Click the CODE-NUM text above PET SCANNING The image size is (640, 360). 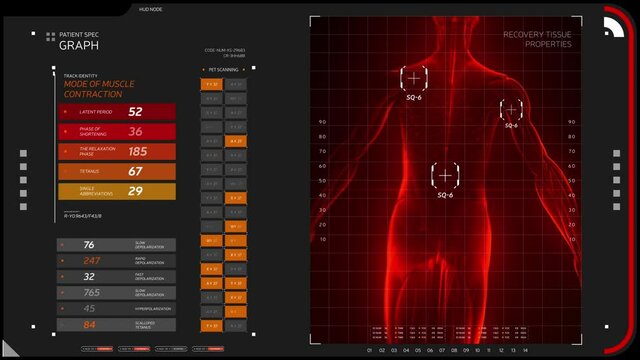(x=224, y=50)
